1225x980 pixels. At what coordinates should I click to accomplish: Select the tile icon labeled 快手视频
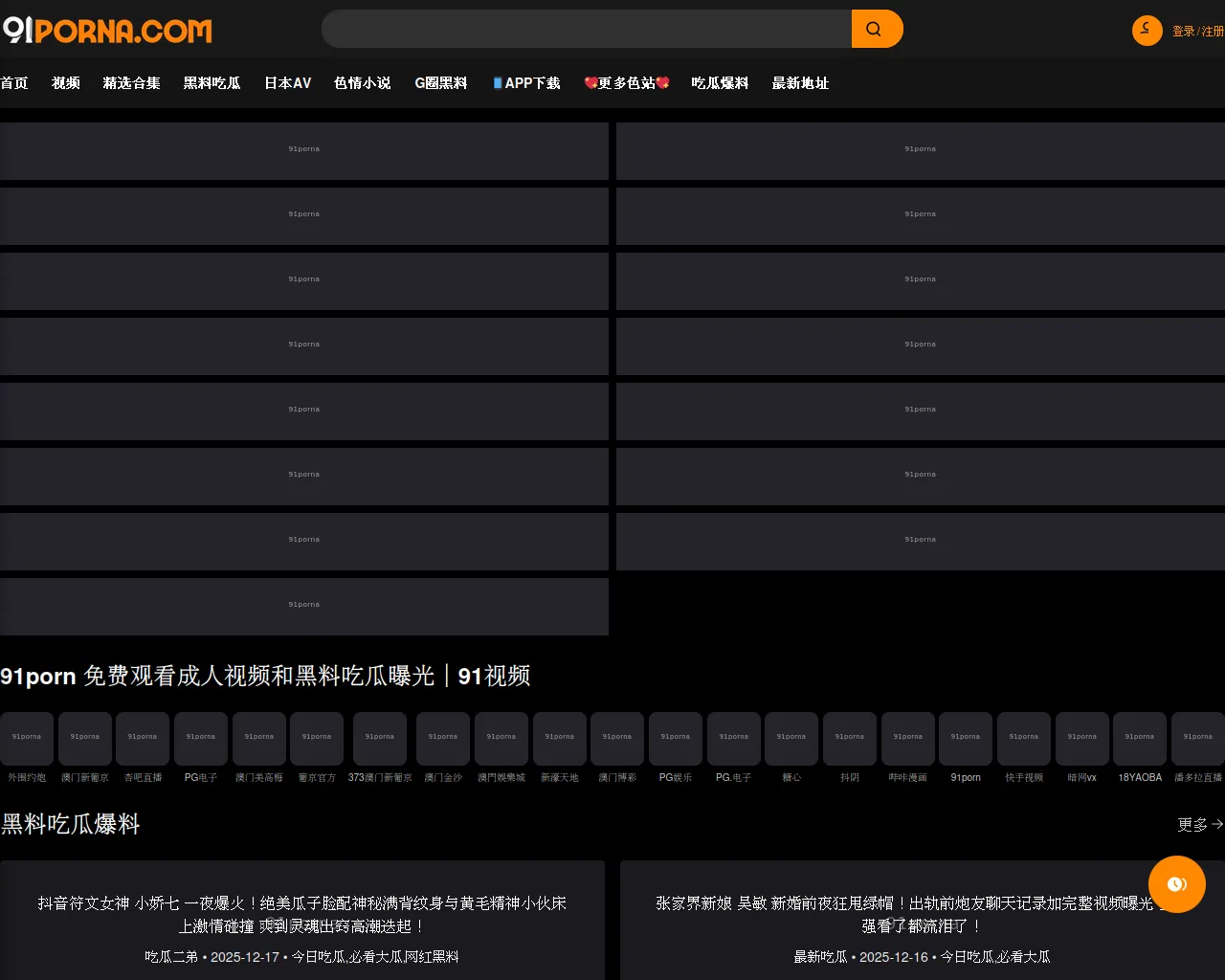(x=1023, y=739)
